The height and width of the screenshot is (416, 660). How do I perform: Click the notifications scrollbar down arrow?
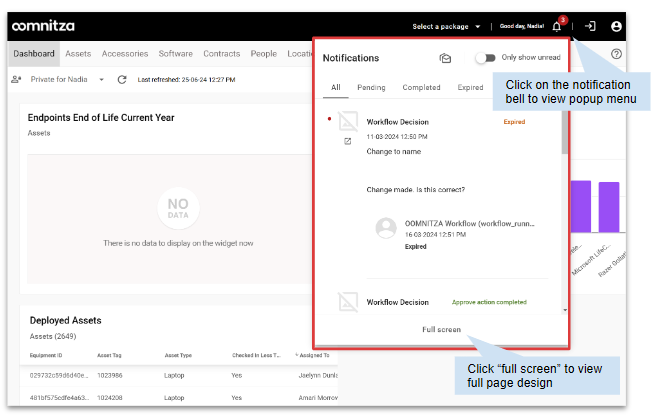(565, 310)
